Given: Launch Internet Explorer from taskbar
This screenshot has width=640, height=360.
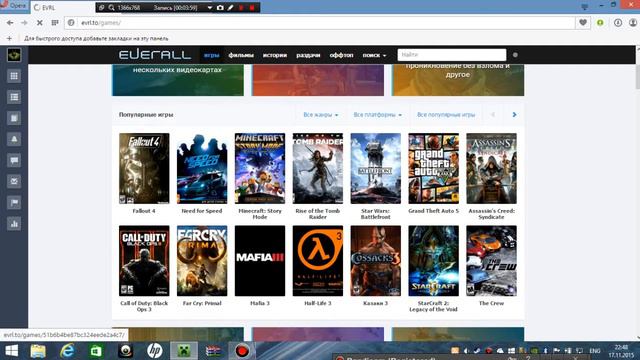Looking at the screenshot, I should click(67, 351).
